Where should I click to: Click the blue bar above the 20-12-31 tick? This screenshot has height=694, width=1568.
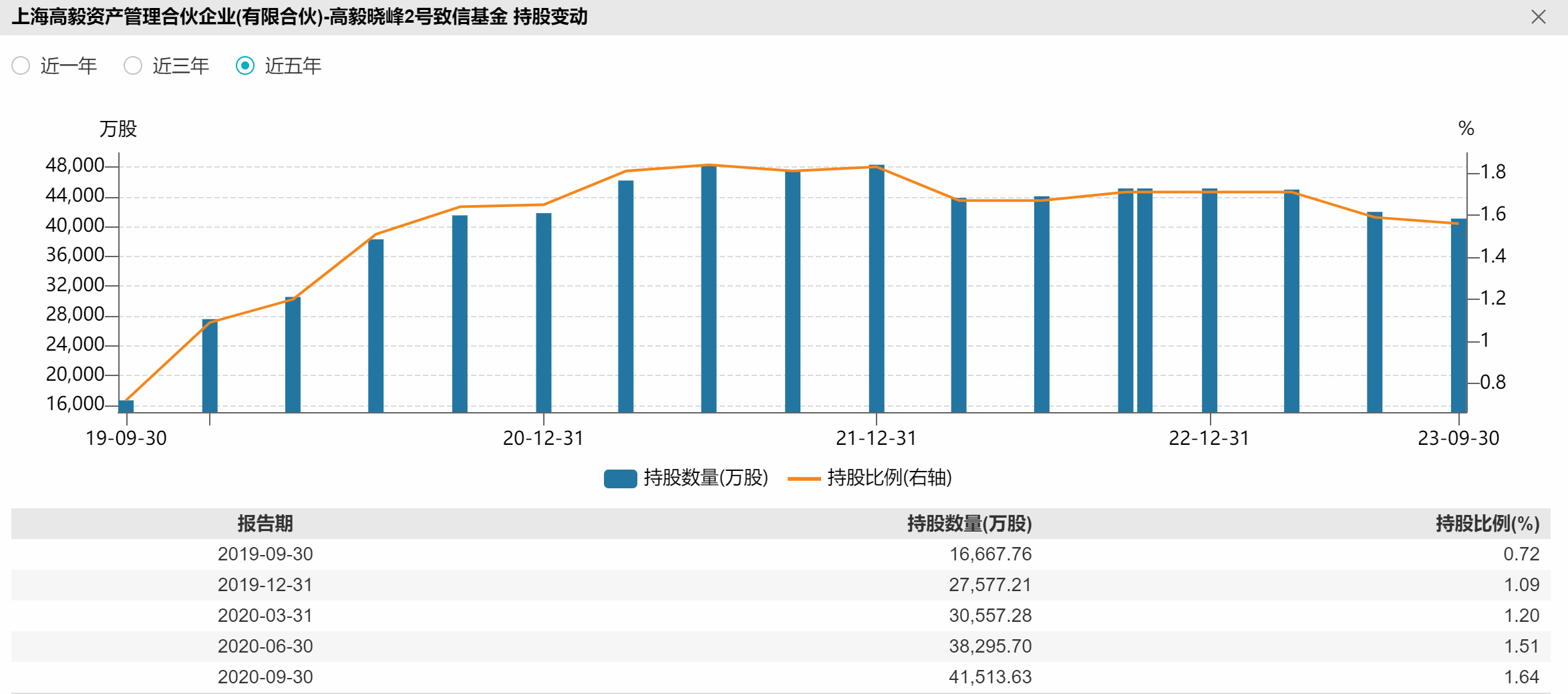click(544, 313)
